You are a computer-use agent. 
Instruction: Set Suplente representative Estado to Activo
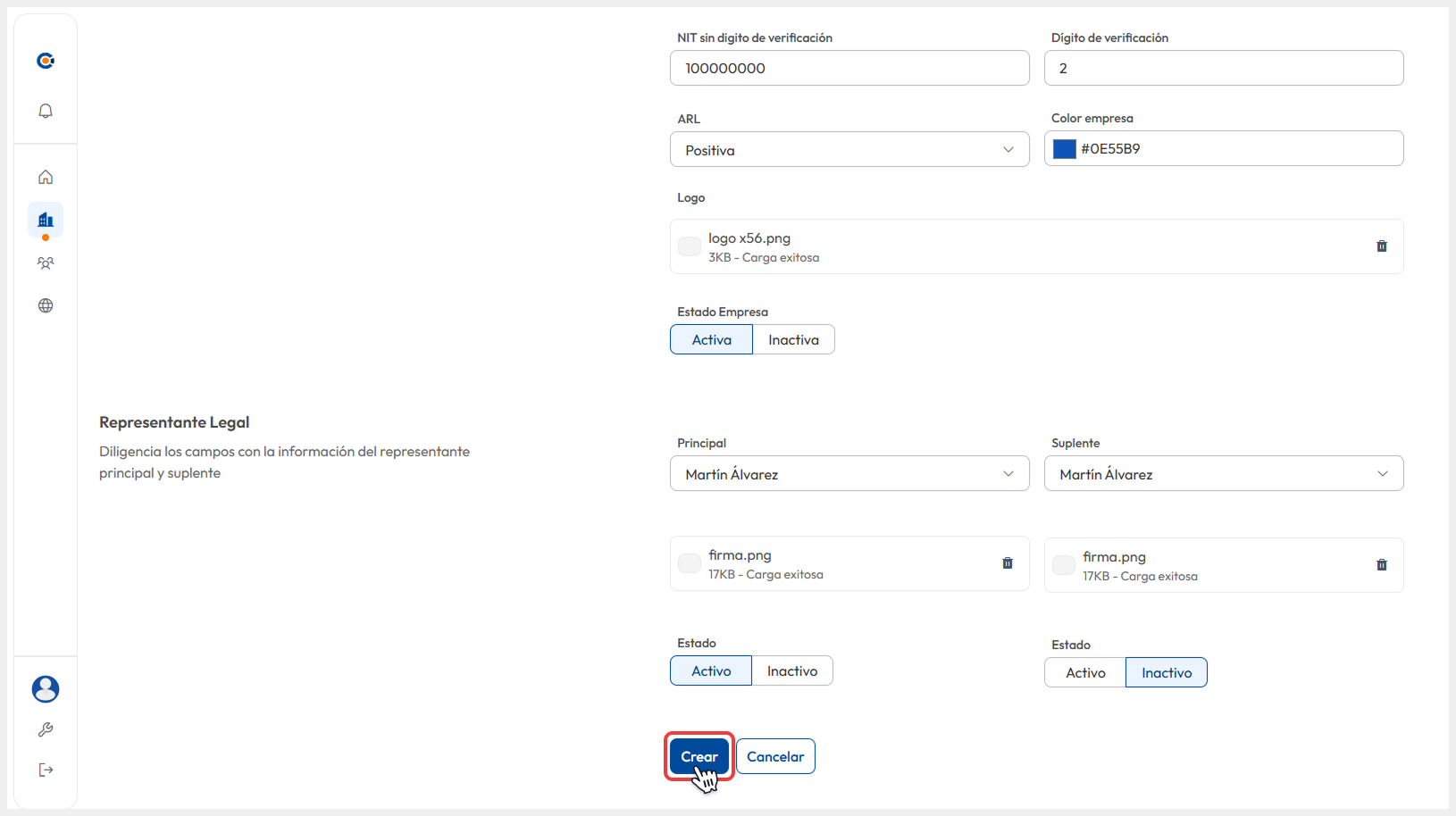pos(1084,673)
